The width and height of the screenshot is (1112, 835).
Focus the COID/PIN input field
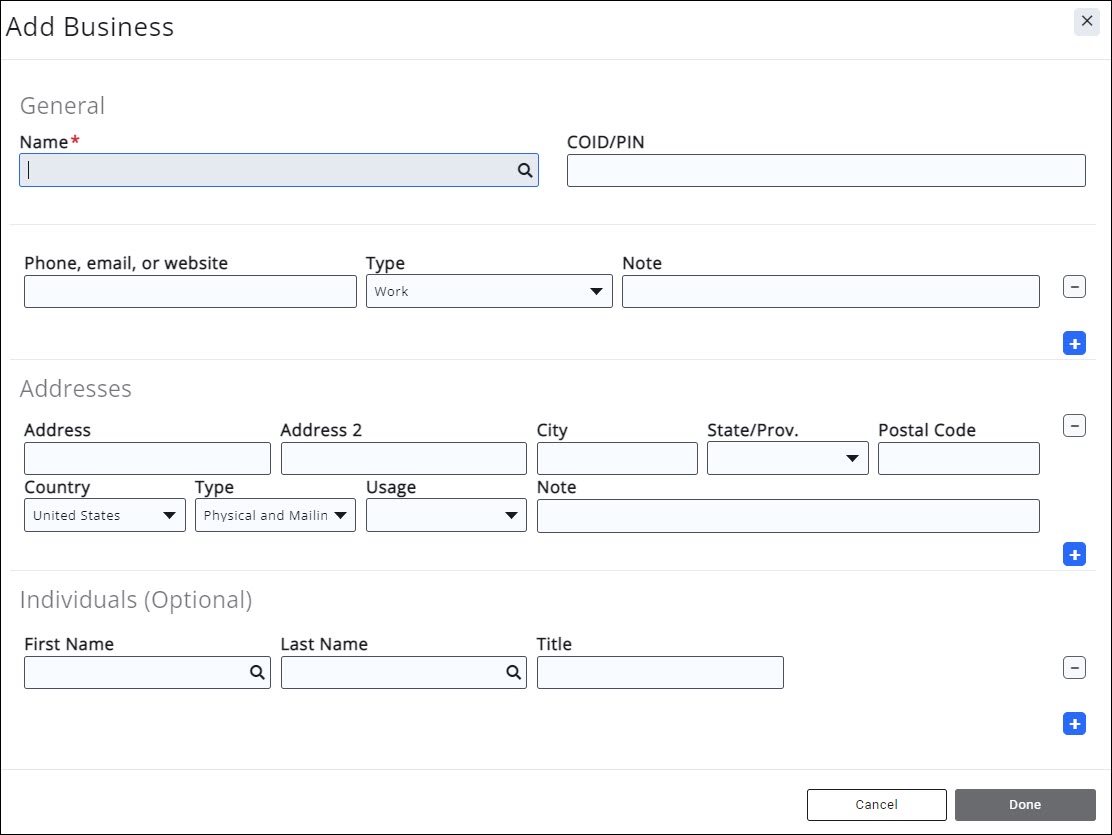pos(826,171)
